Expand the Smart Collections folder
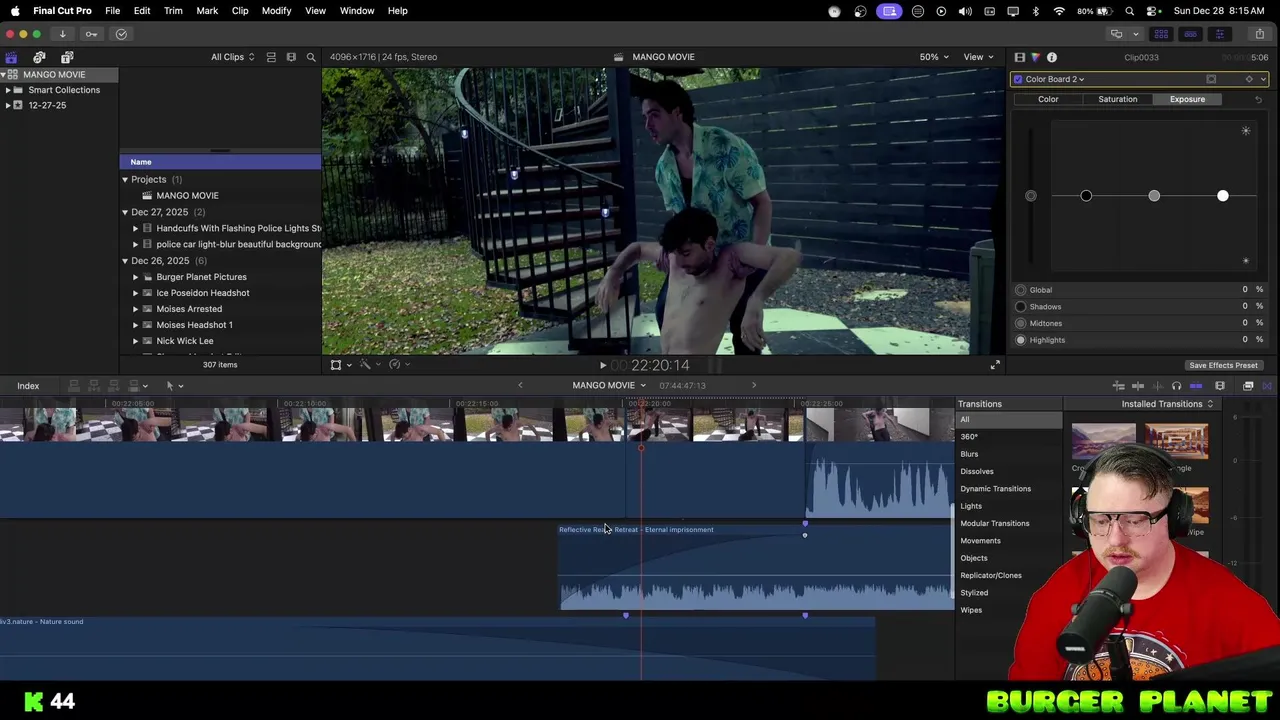 (8, 90)
